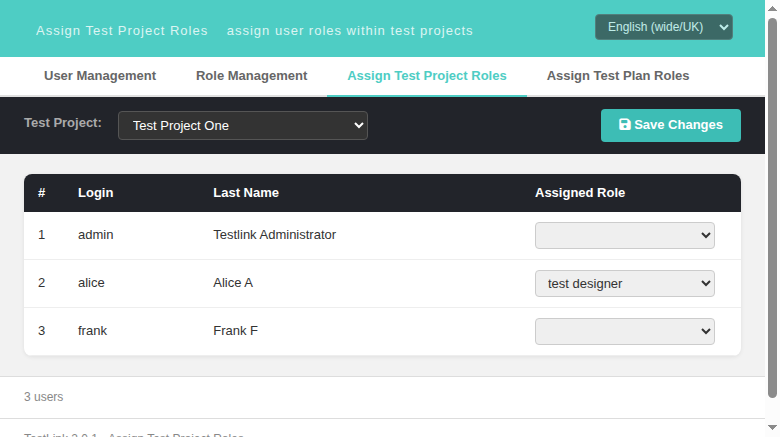
Task: Click the Alice A name cell
Action: click(x=233, y=283)
